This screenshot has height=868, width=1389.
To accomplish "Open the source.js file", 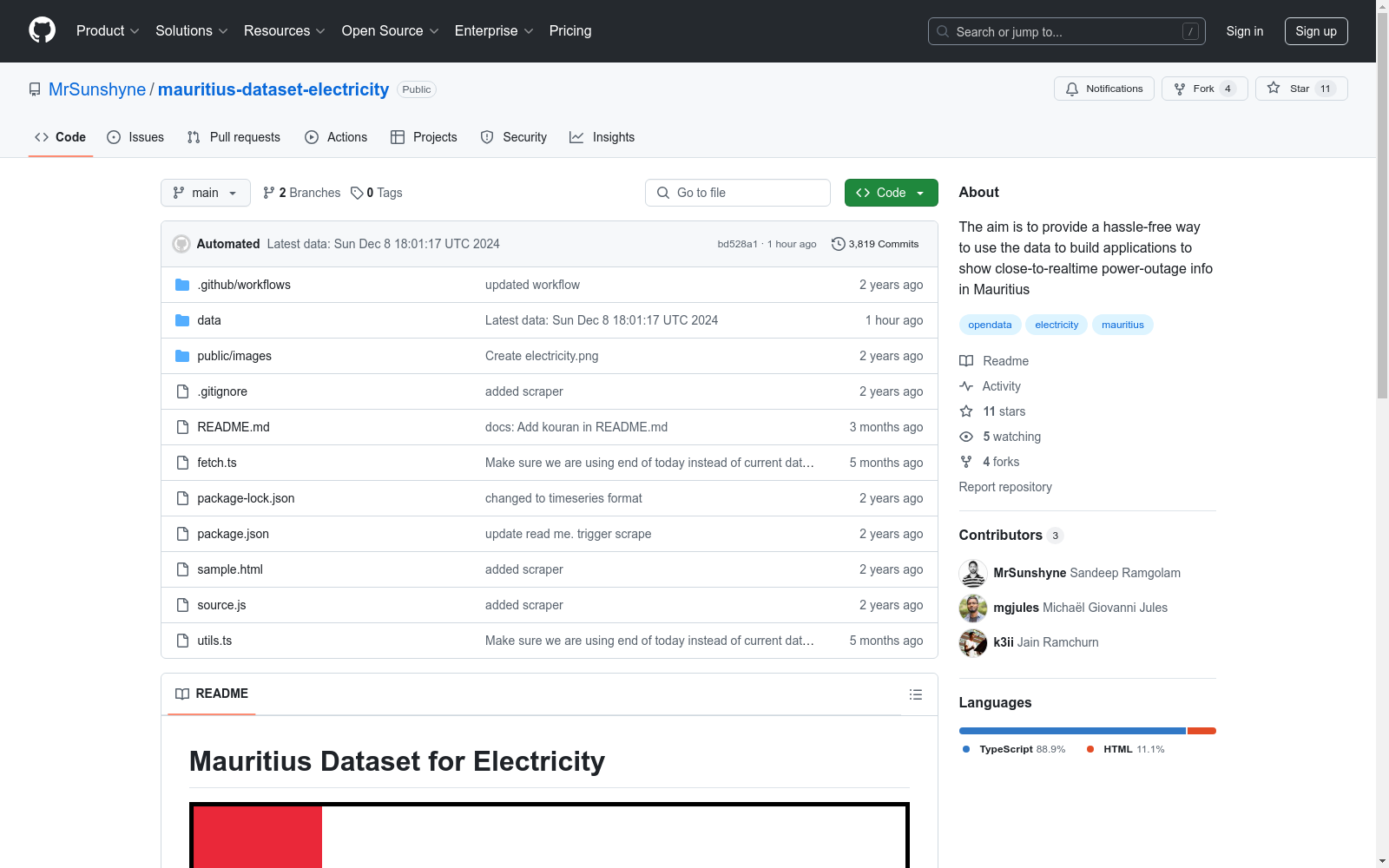I will coord(221,605).
